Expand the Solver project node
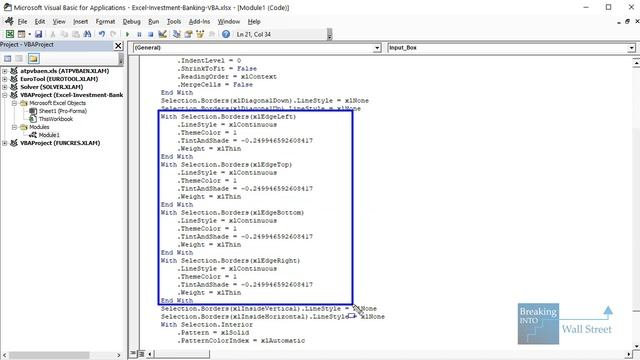 (5, 87)
